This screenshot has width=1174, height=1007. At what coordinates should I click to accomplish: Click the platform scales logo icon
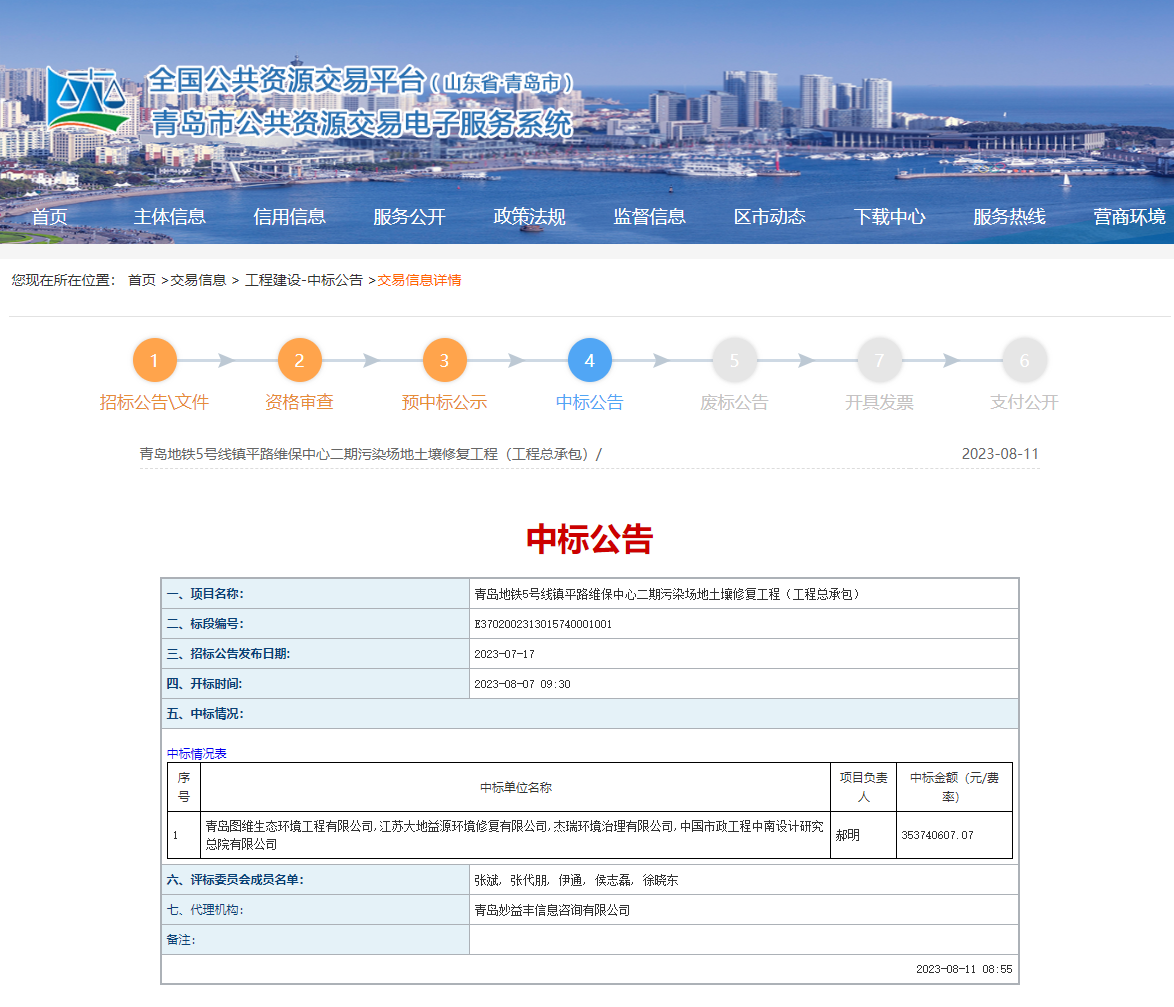[88, 101]
